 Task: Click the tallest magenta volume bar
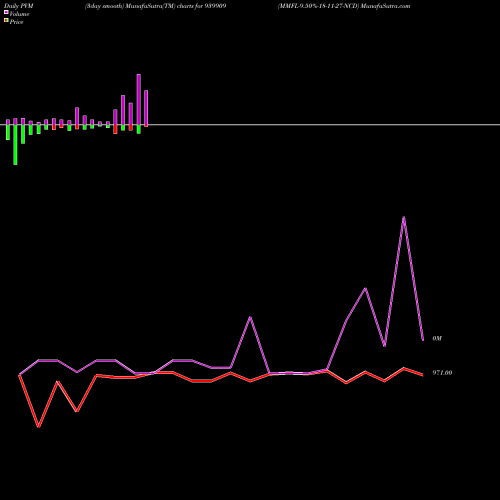point(139,99)
